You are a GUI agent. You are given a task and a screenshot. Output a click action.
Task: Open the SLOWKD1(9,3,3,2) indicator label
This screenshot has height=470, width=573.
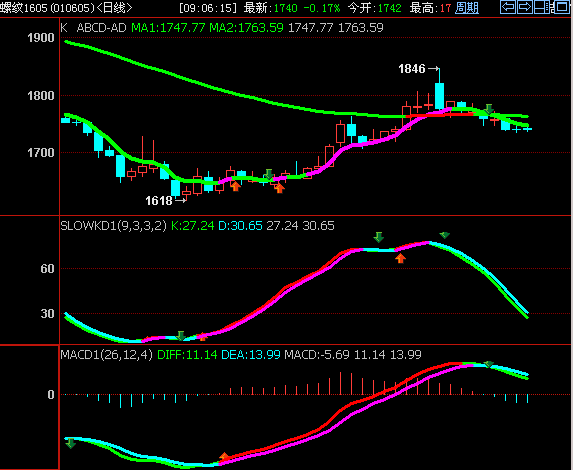(113, 226)
